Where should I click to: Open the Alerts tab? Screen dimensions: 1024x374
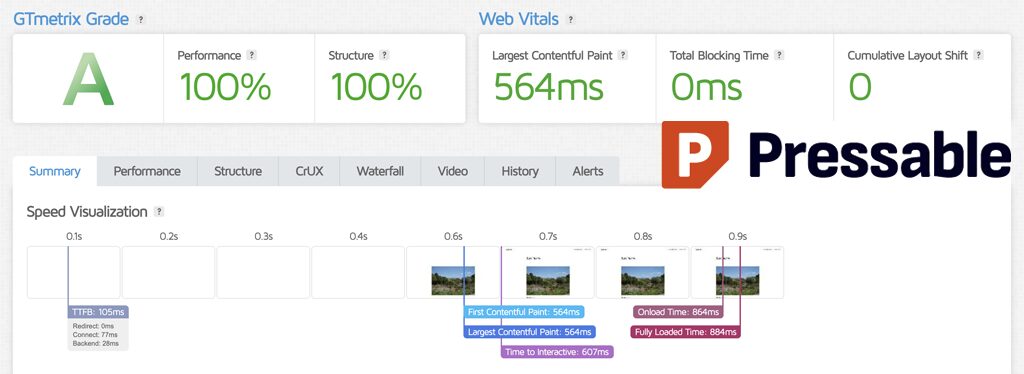(x=587, y=172)
